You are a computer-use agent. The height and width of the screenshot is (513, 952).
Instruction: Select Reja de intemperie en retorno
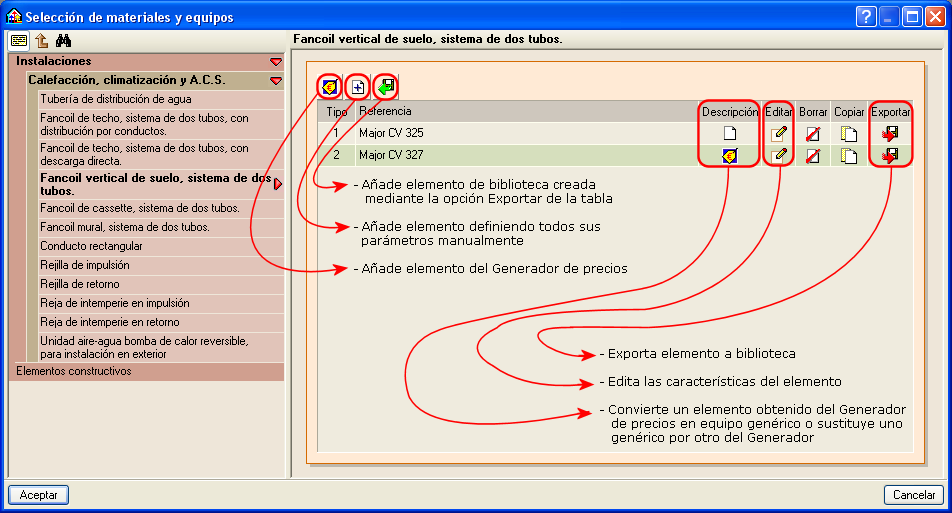pos(162,322)
